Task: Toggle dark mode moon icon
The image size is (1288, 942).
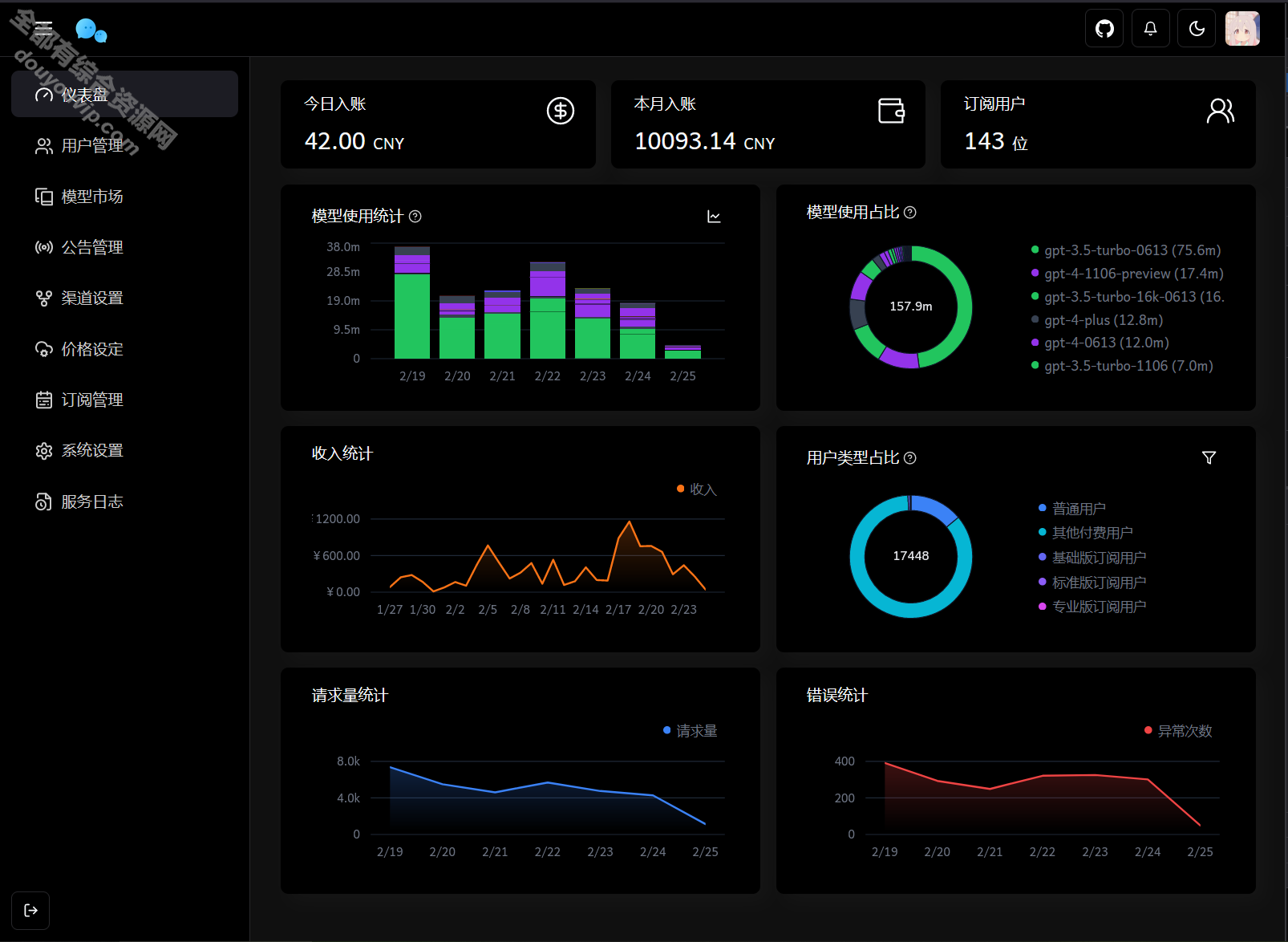Action: [x=1197, y=29]
